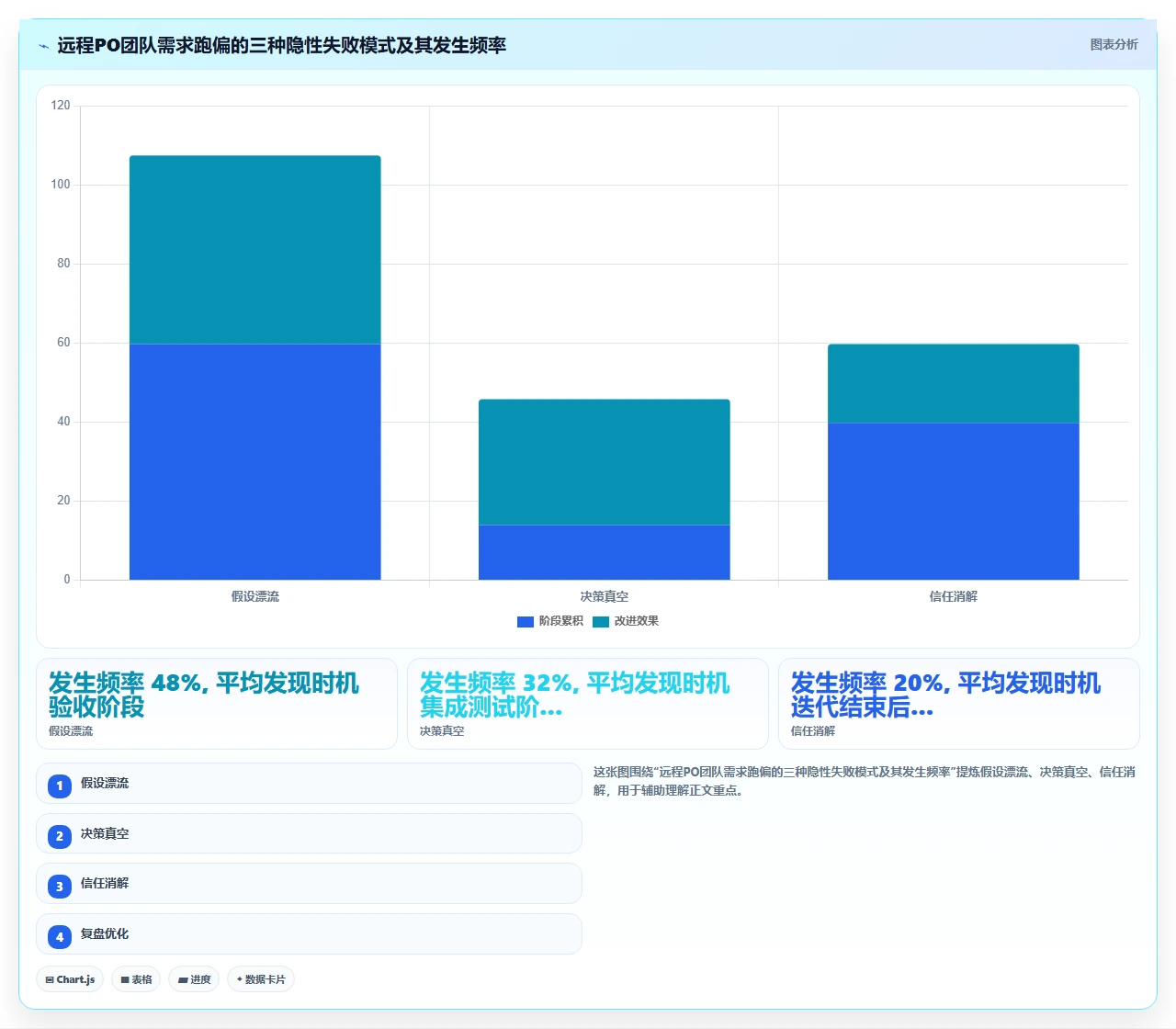Image resolution: width=1176 pixels, height=1029 pixels.
Task: Select list item 3 信任消解
Action: coord(309,884)
